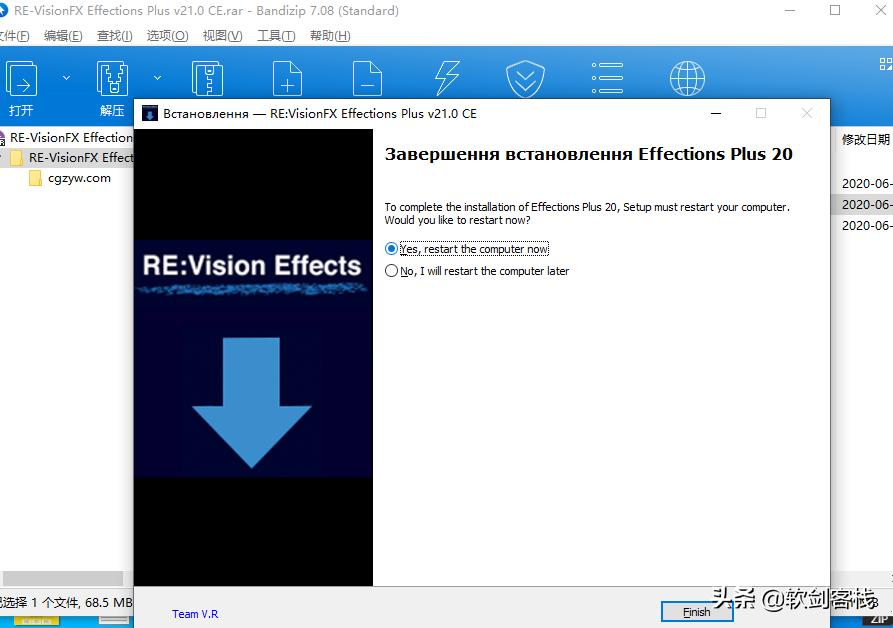Click the Bandizip horizontal scrollbar at bottom left

point(63,578)
